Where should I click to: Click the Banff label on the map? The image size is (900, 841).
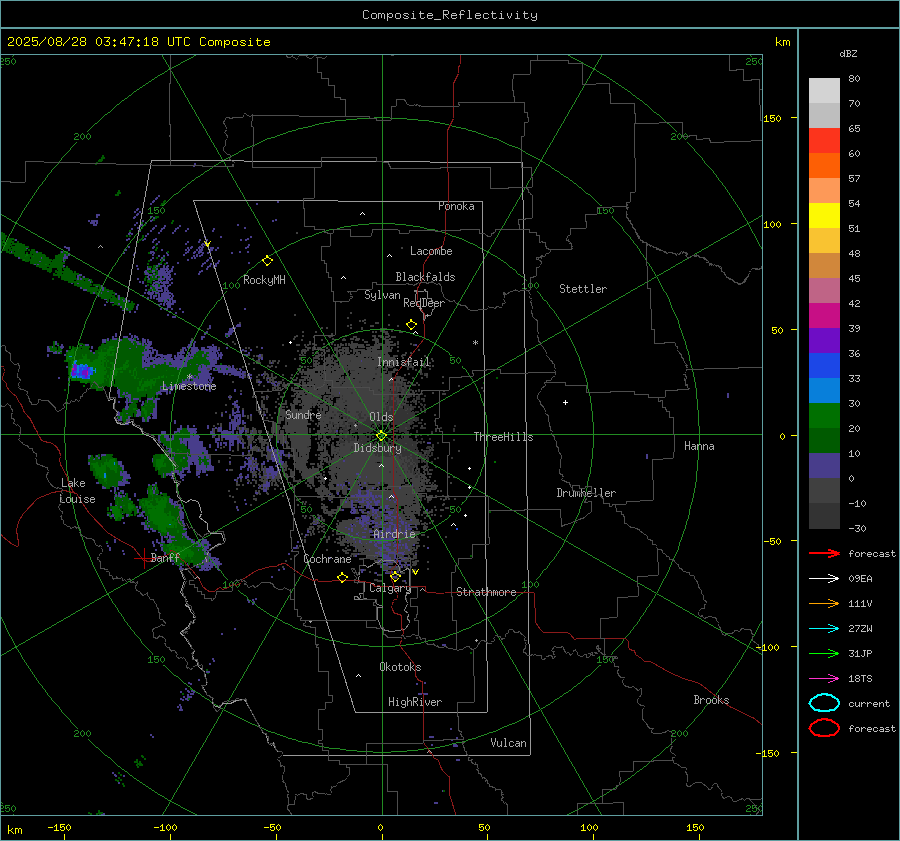(x=165, y=558)
